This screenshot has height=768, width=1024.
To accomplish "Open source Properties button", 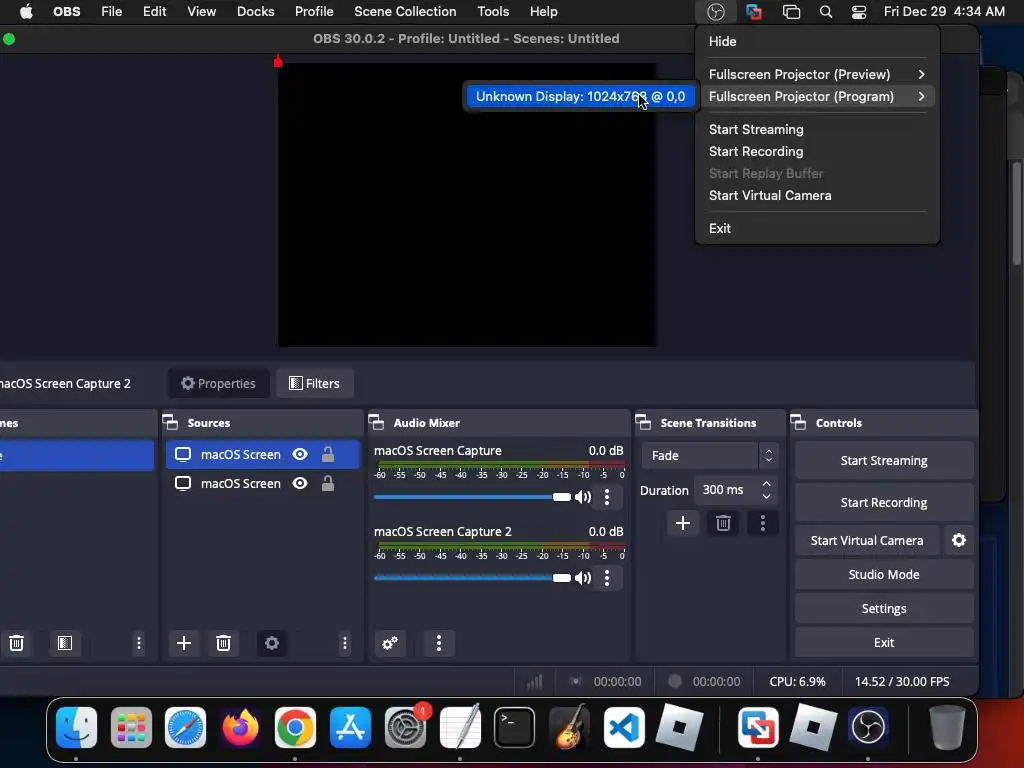I will pyautogui.click(x=219, y=383).
